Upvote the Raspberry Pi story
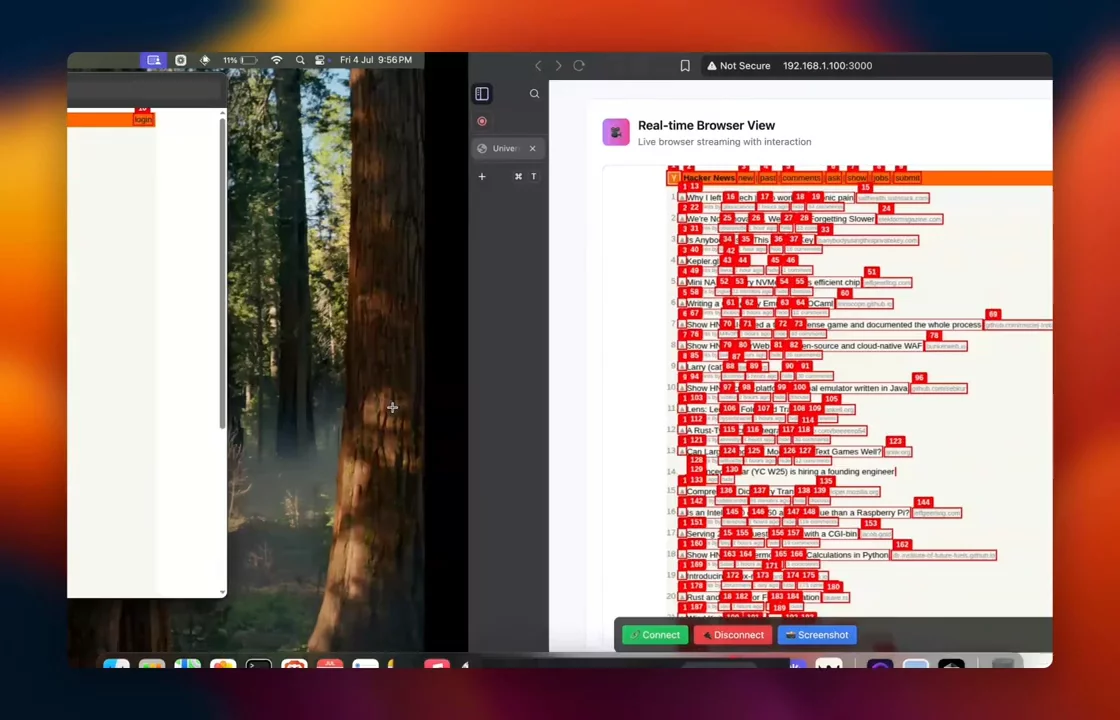1120x720 pixels. 681,513
